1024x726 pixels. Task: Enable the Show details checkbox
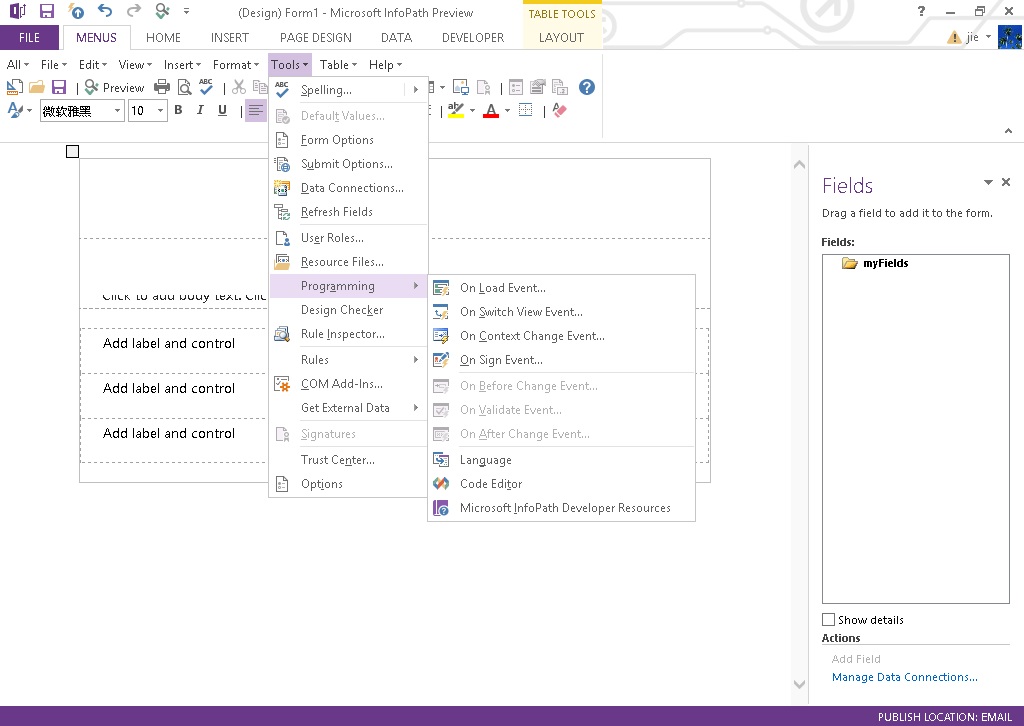tap(828, 620)
